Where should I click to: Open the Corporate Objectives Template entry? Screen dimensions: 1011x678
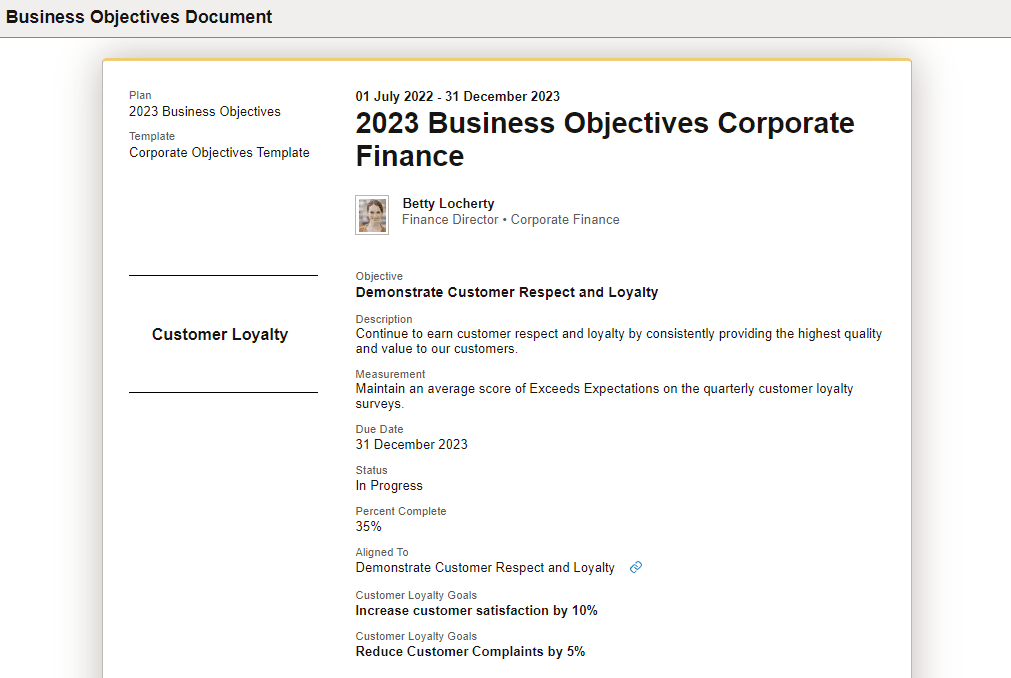pyautogui.click(x=219, y=152)
